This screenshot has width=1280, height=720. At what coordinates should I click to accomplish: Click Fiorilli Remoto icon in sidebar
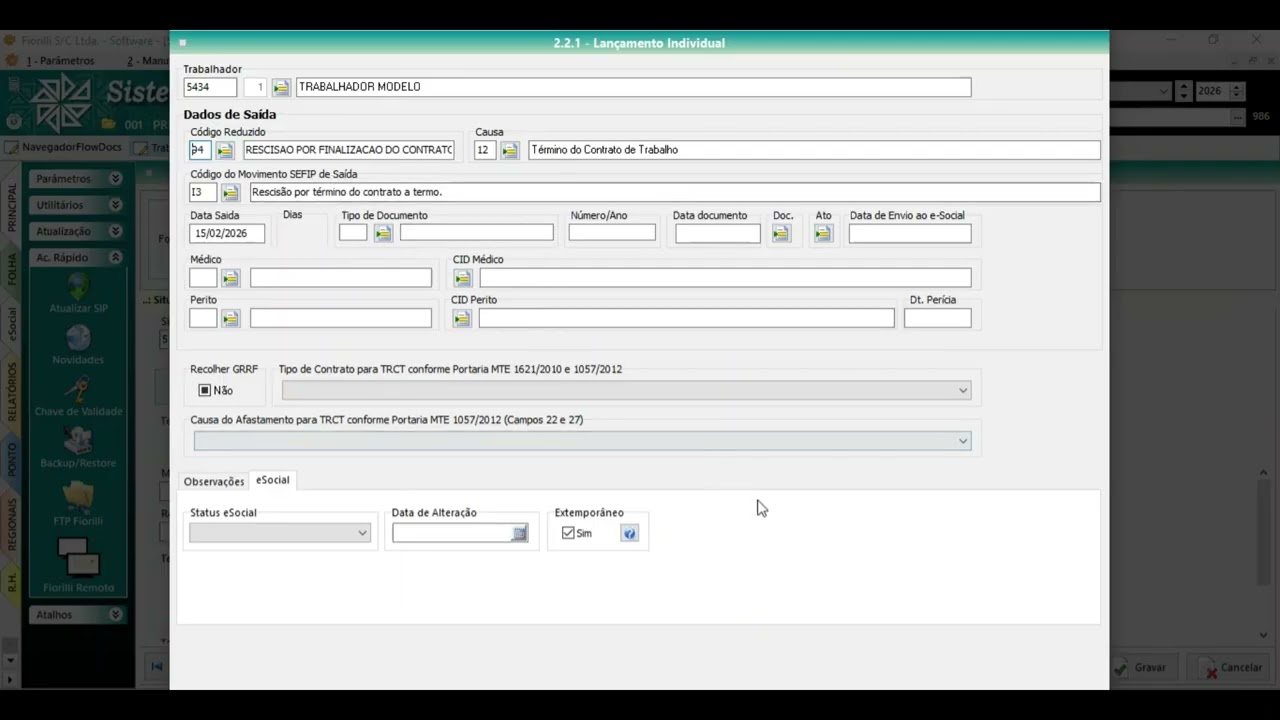click(x=78, y=558)
